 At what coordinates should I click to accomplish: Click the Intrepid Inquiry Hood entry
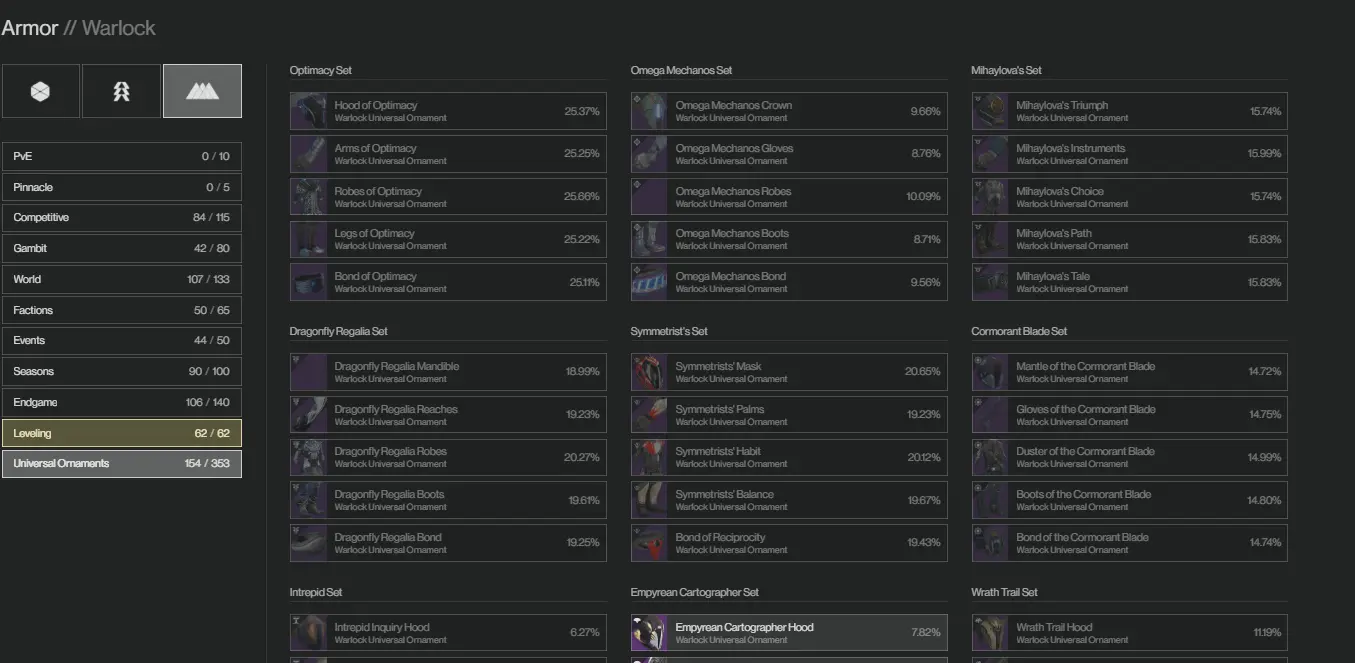point(448,633)
